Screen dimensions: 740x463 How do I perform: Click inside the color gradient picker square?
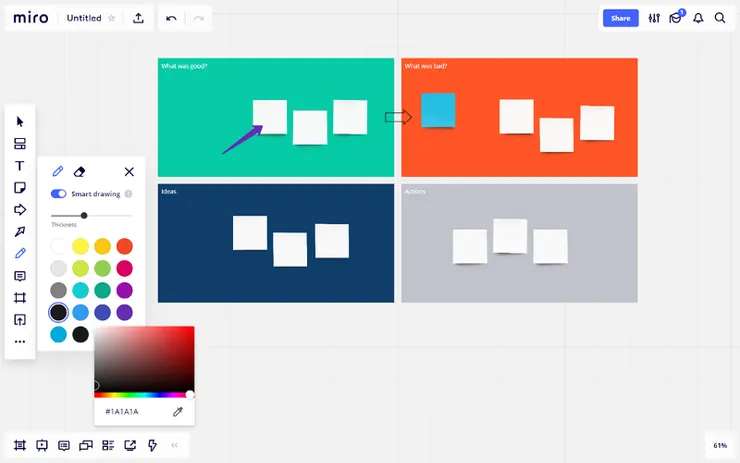[x=144, y=359]
